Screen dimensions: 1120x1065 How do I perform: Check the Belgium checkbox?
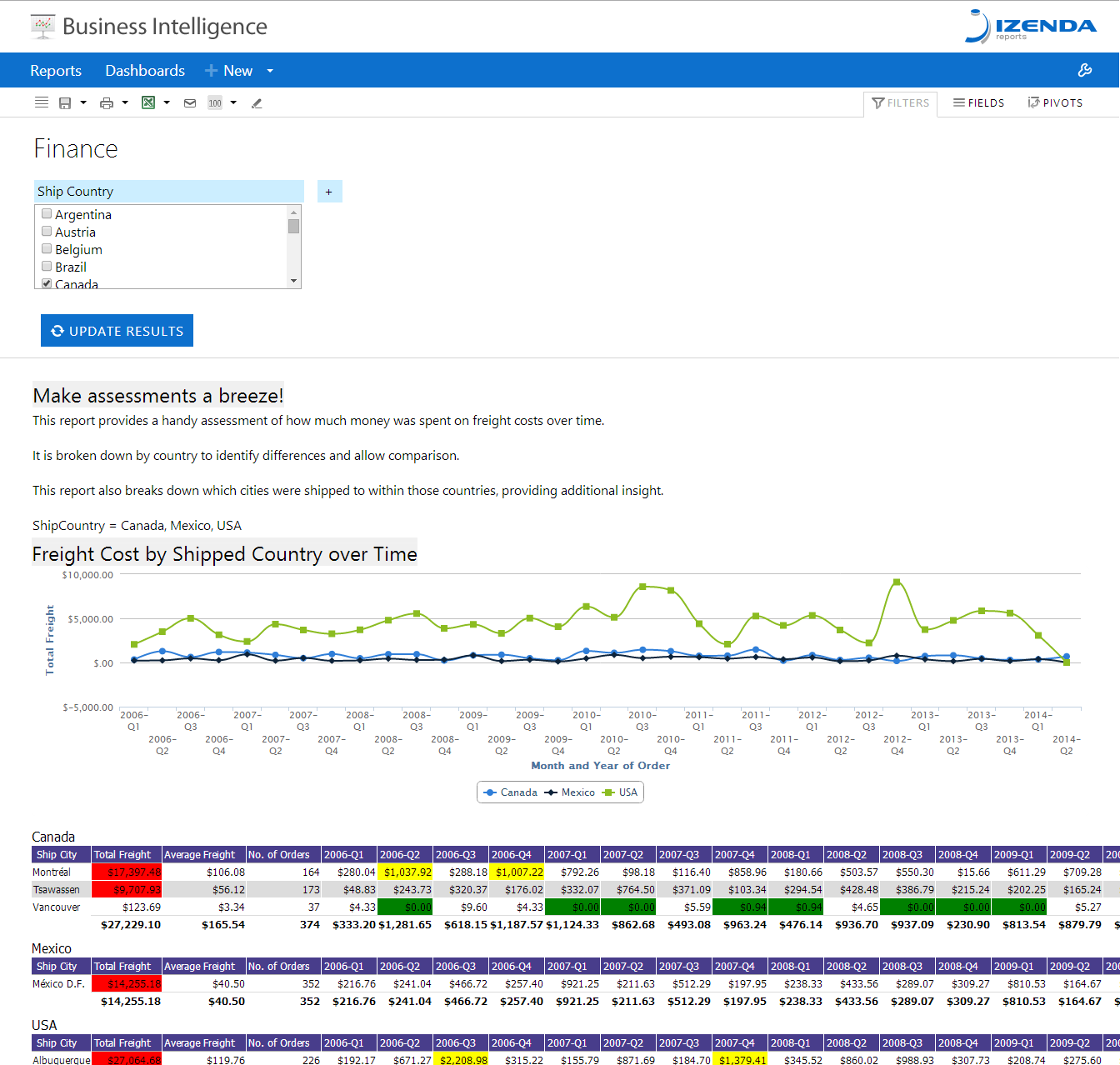47,249
